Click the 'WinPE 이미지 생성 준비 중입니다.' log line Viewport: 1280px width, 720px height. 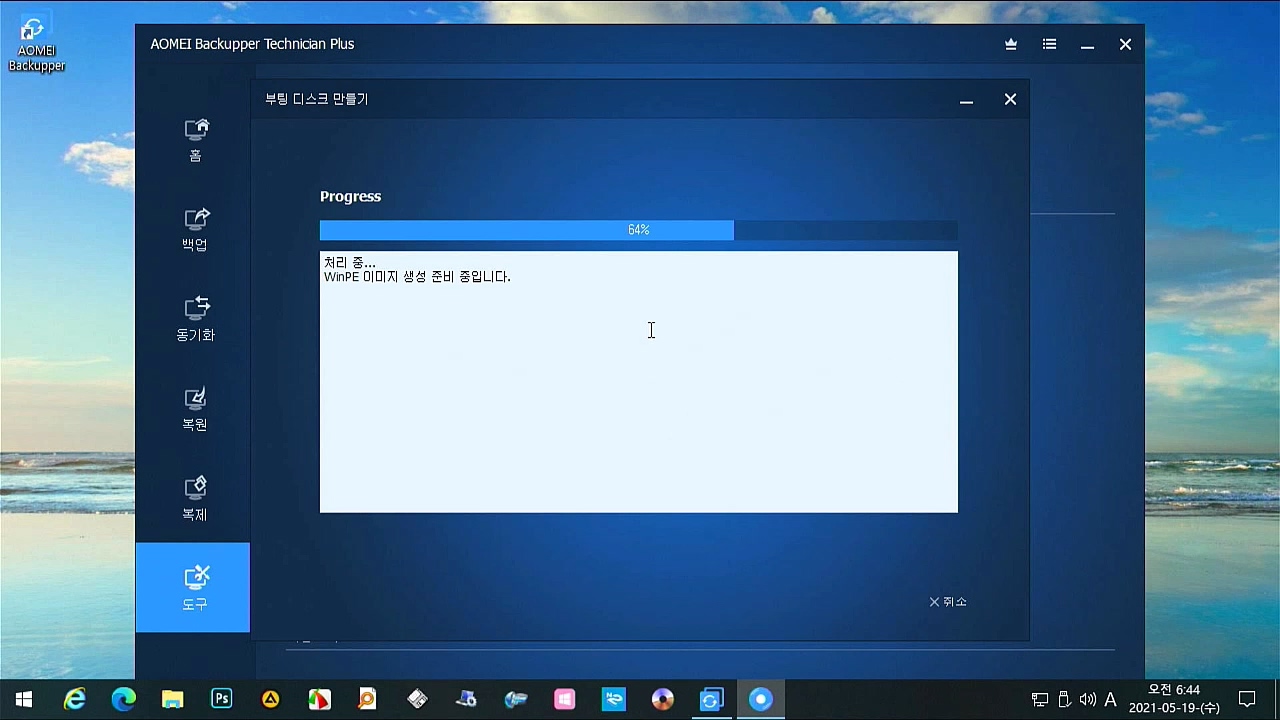pos(417,277)
